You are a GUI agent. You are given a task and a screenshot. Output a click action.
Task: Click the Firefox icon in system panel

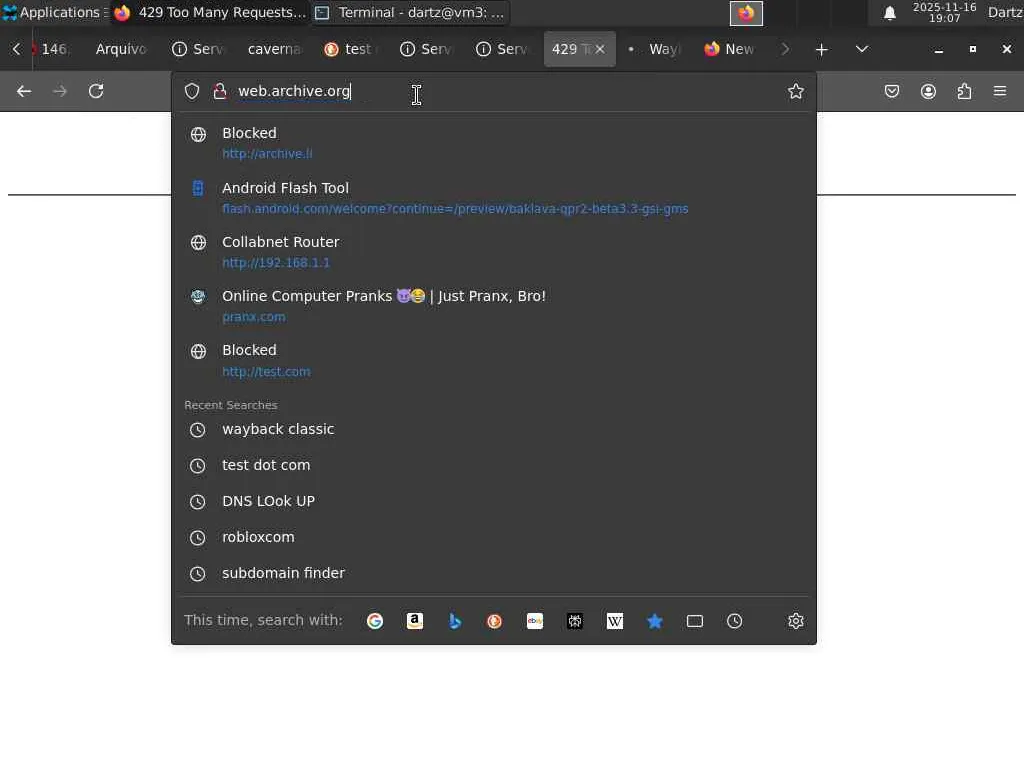coord(746,13)
